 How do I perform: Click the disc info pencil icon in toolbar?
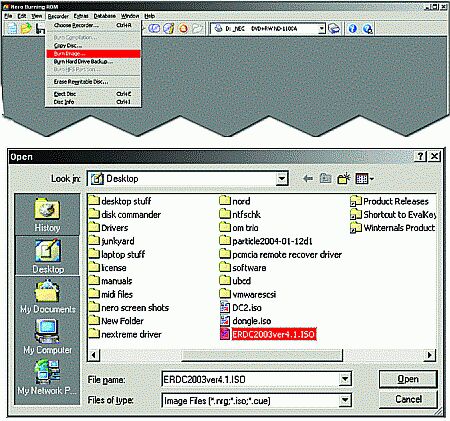tap(169, 29)
